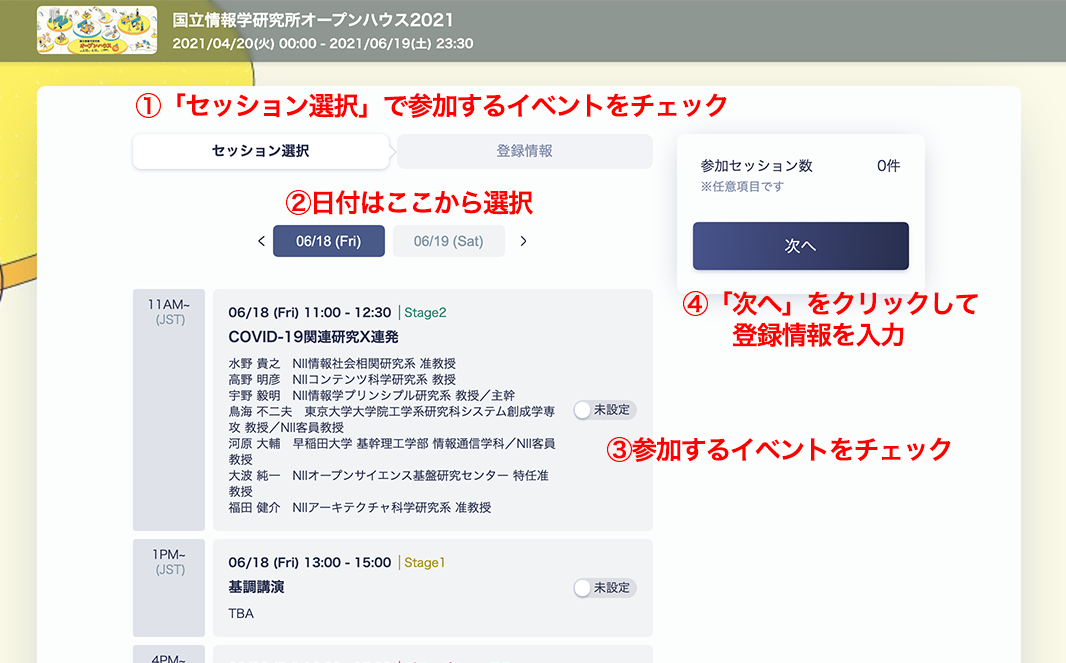This screenshot has height=663, width=1066.
Task: Click the 基調講演 session title
Action: [x=256, y=587]
